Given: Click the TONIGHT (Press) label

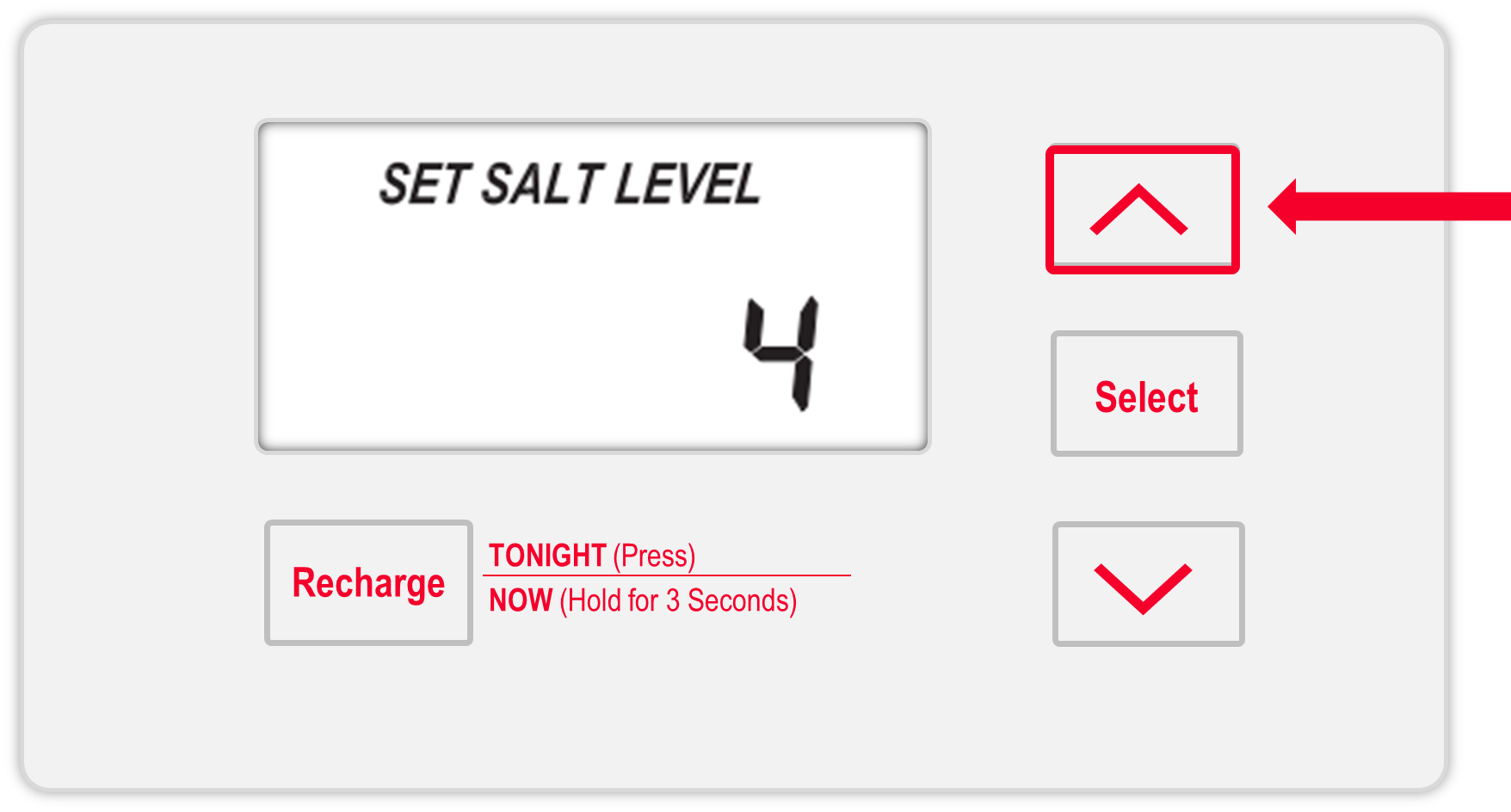Looking at the screenshot, I should [x=592, y=556].
